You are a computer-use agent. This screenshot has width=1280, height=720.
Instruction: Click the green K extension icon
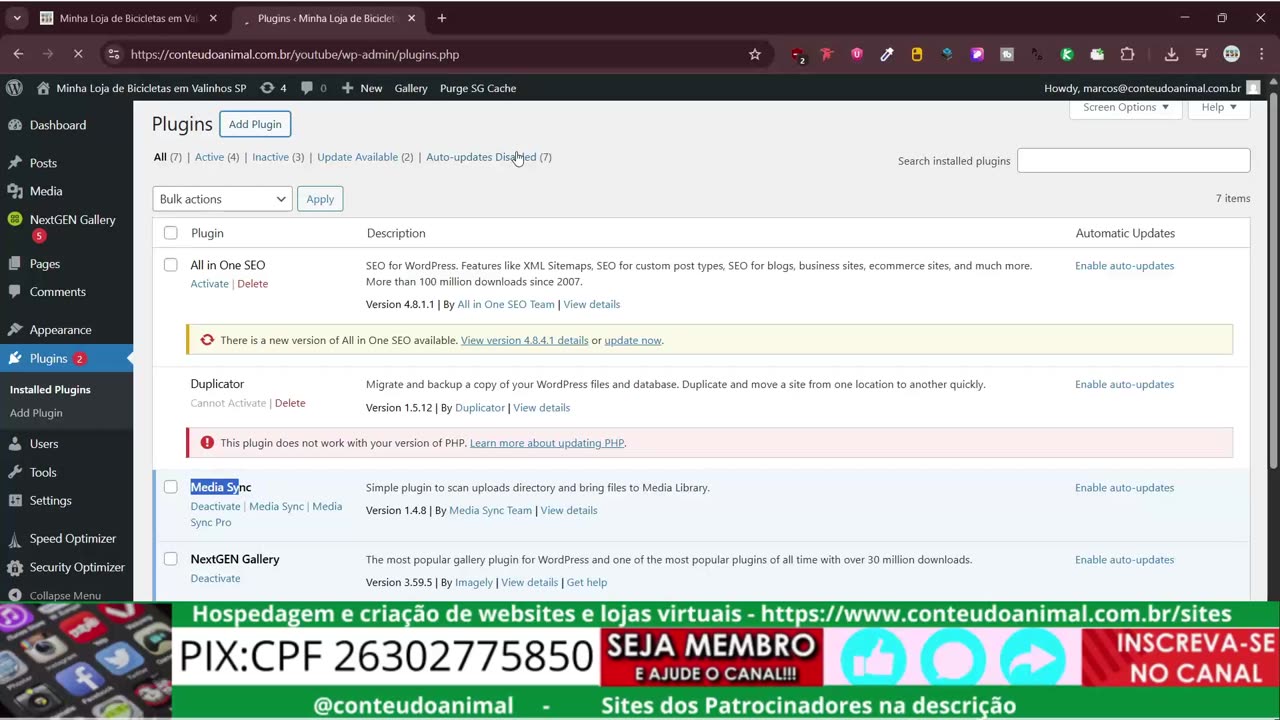(1067, 54)
